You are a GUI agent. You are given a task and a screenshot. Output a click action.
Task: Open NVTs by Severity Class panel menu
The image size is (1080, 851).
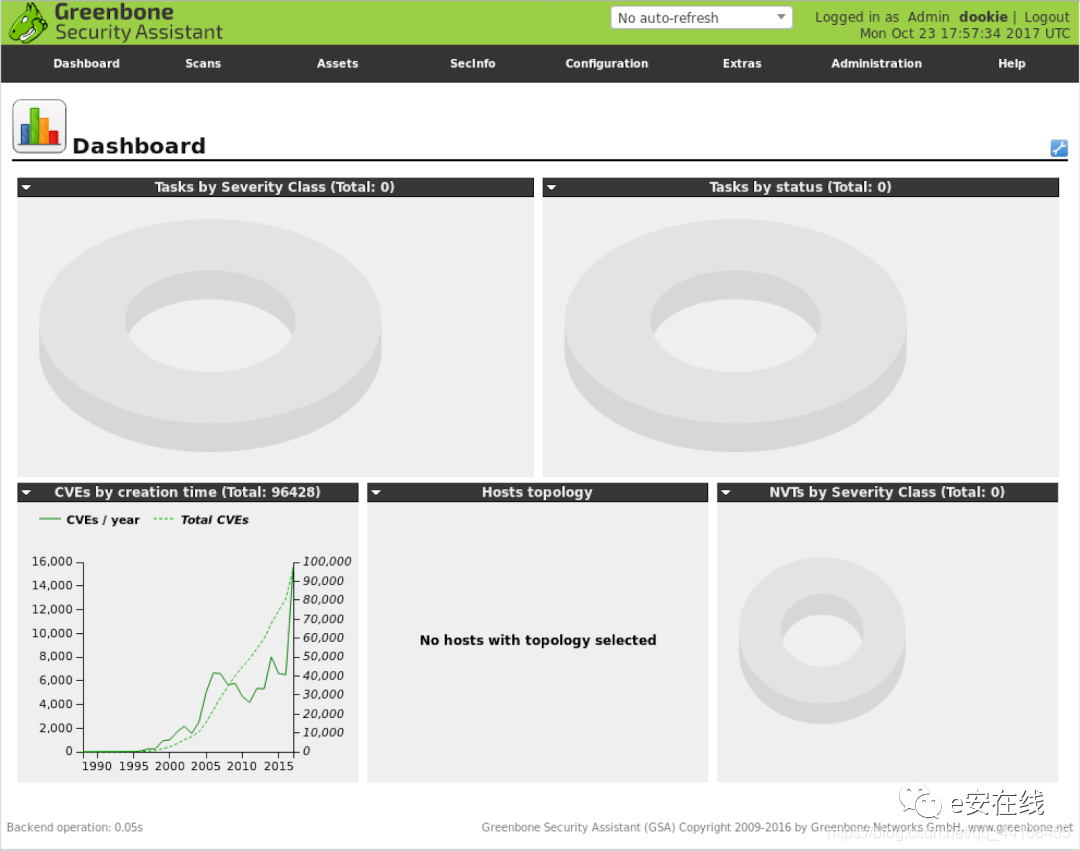(726, 492)
